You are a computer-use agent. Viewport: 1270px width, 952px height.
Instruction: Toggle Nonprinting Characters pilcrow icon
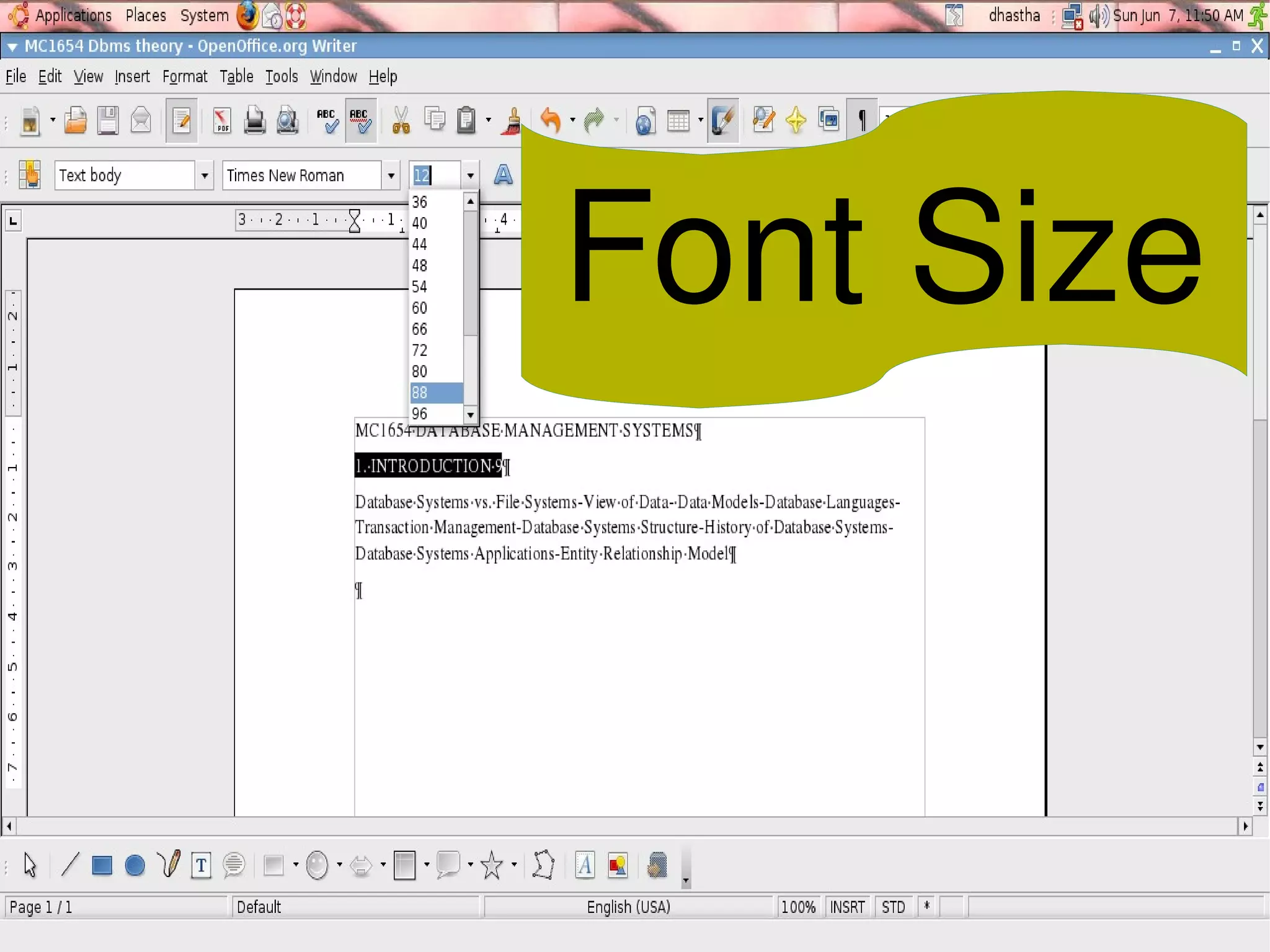click(x=862, y=120)
